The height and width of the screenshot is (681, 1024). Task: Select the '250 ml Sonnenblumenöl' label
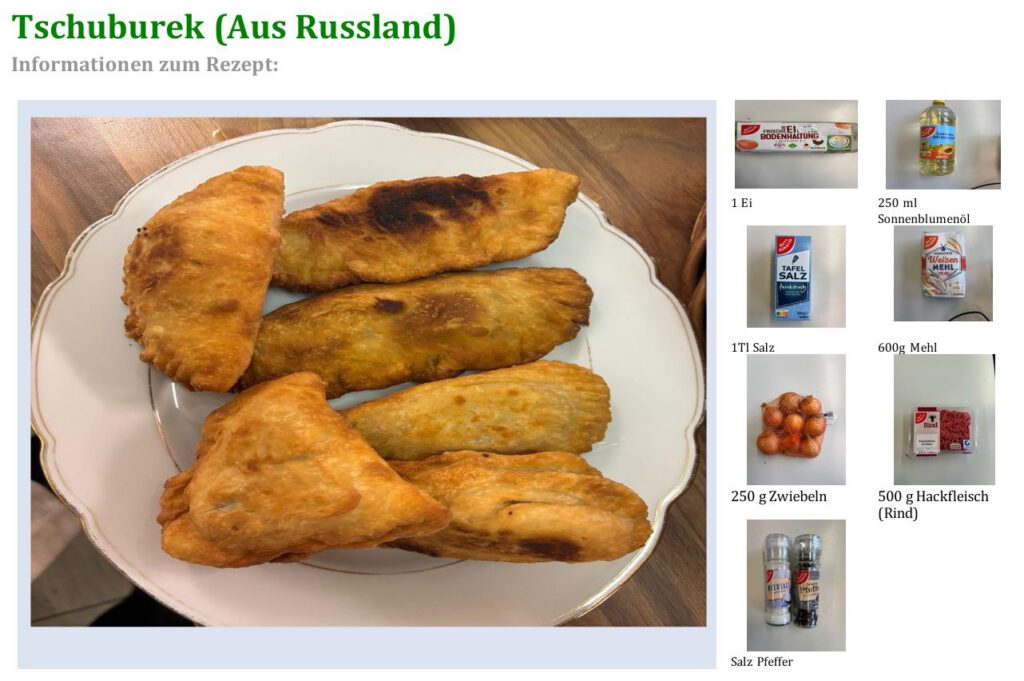click(923, 211)
